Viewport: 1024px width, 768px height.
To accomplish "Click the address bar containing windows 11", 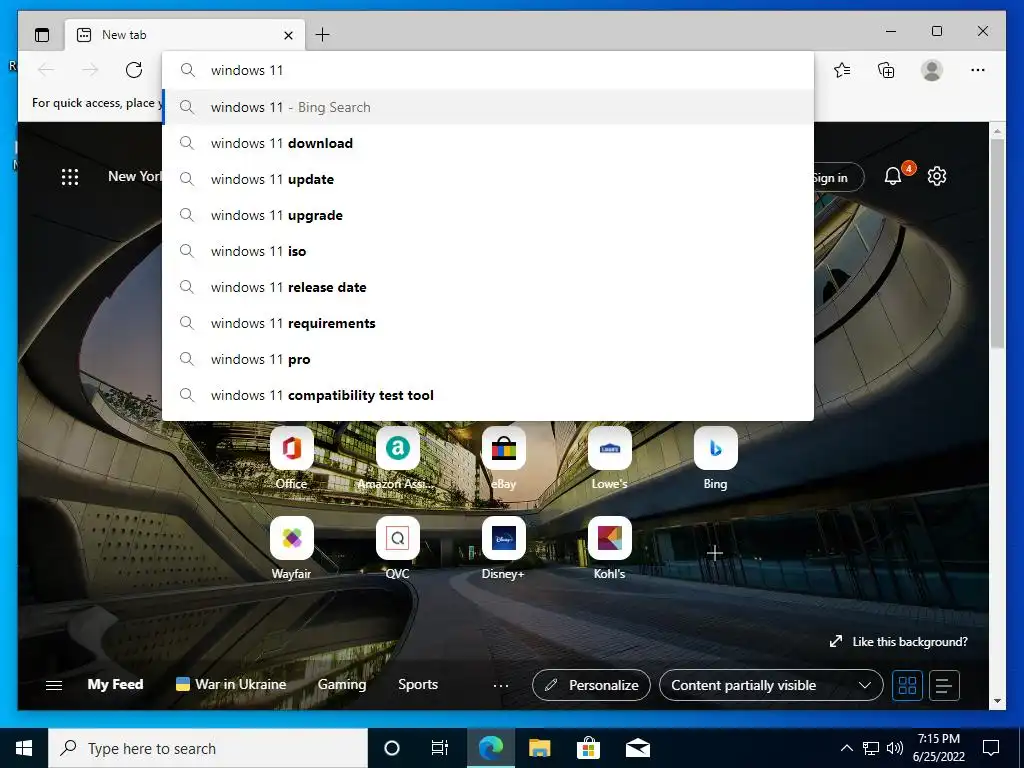I will pyautogui.click(x=488, y=70).
